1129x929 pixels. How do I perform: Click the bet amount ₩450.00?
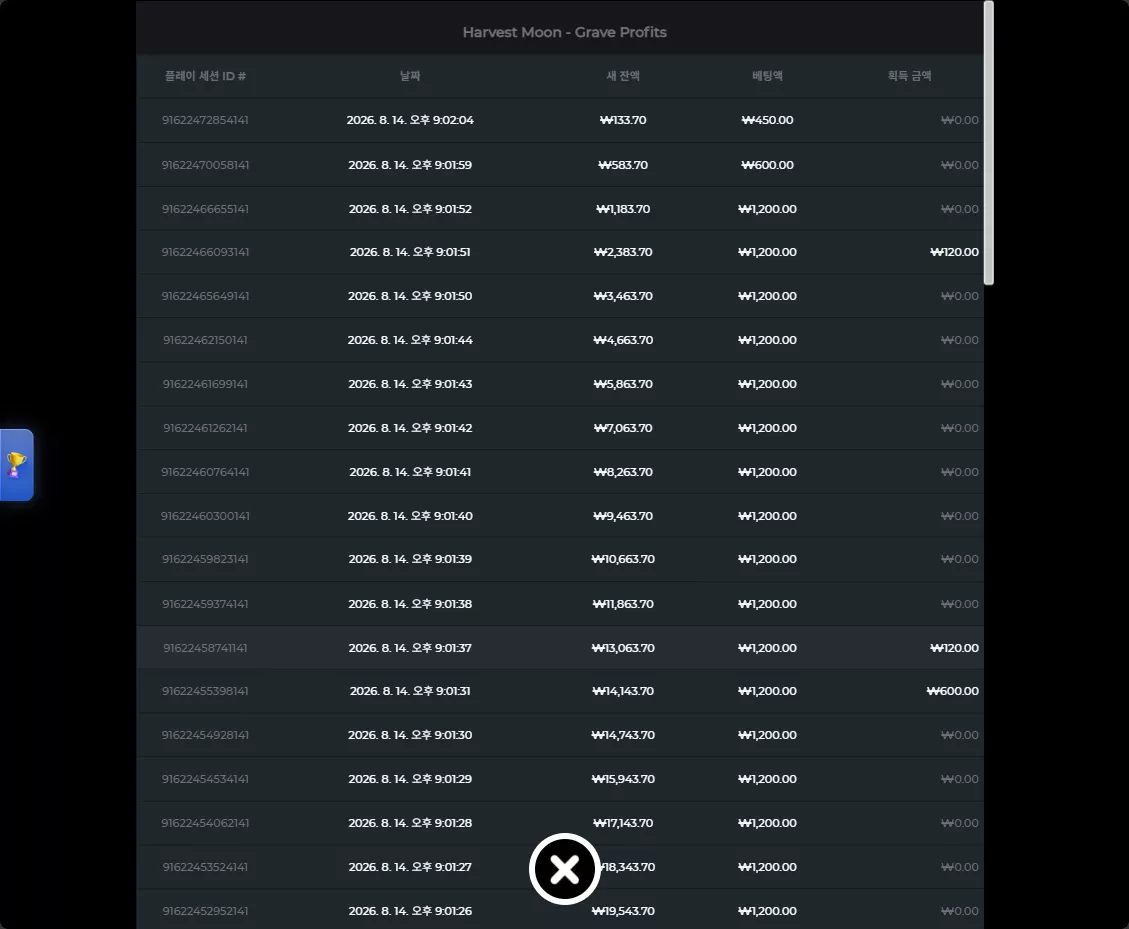[x=768, y=120]
